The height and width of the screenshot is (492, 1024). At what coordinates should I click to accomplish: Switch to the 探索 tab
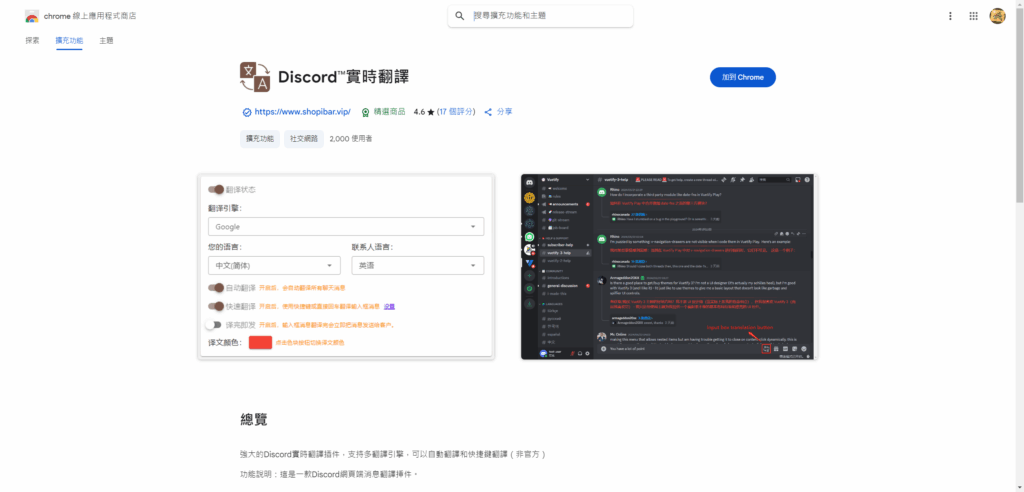tap(33, 41)
